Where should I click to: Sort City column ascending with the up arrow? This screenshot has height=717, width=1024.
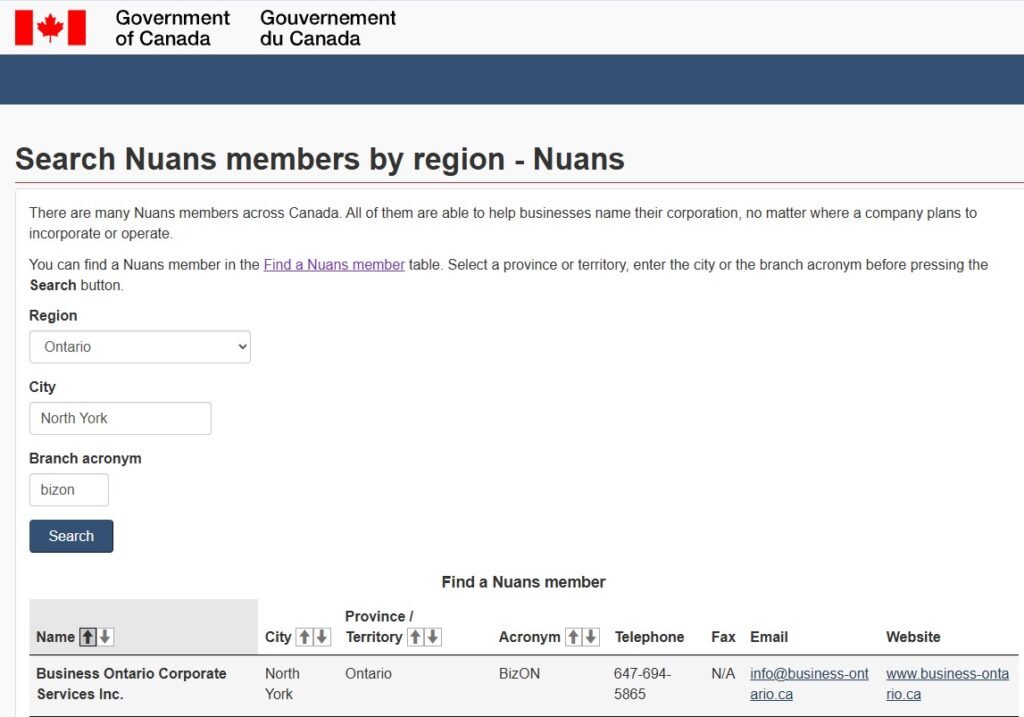[304, 637]
